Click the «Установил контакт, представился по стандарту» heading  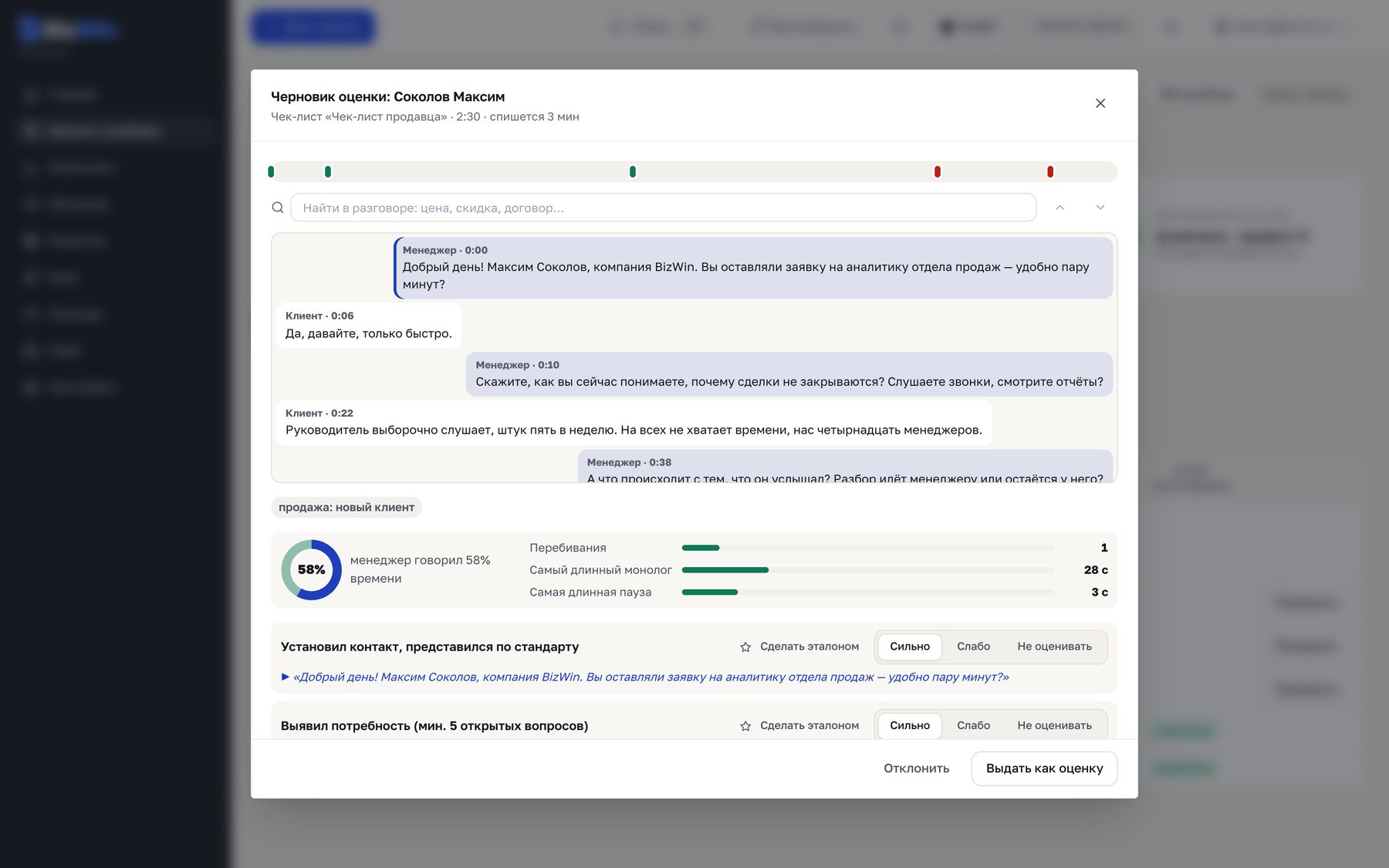430,647
